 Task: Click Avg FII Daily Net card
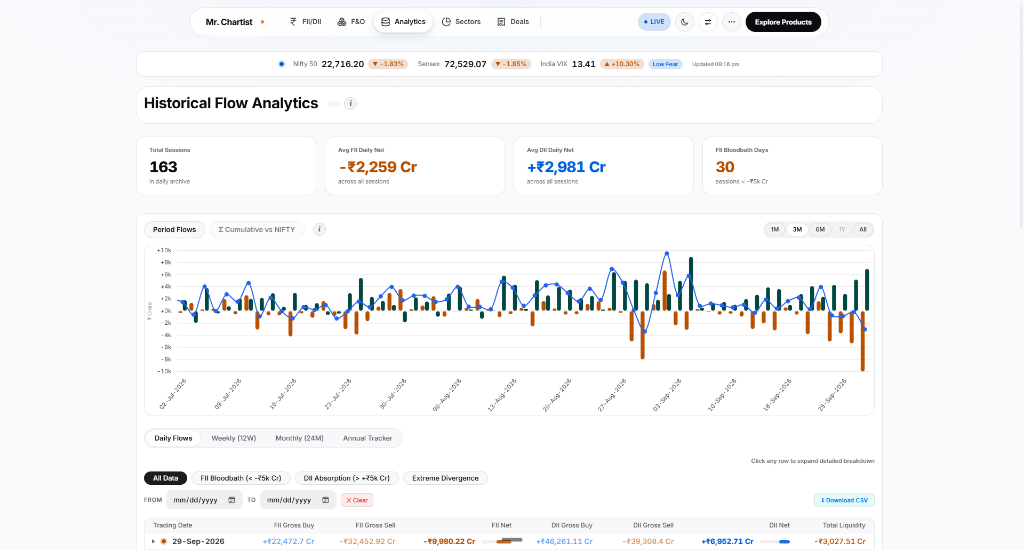415,166
